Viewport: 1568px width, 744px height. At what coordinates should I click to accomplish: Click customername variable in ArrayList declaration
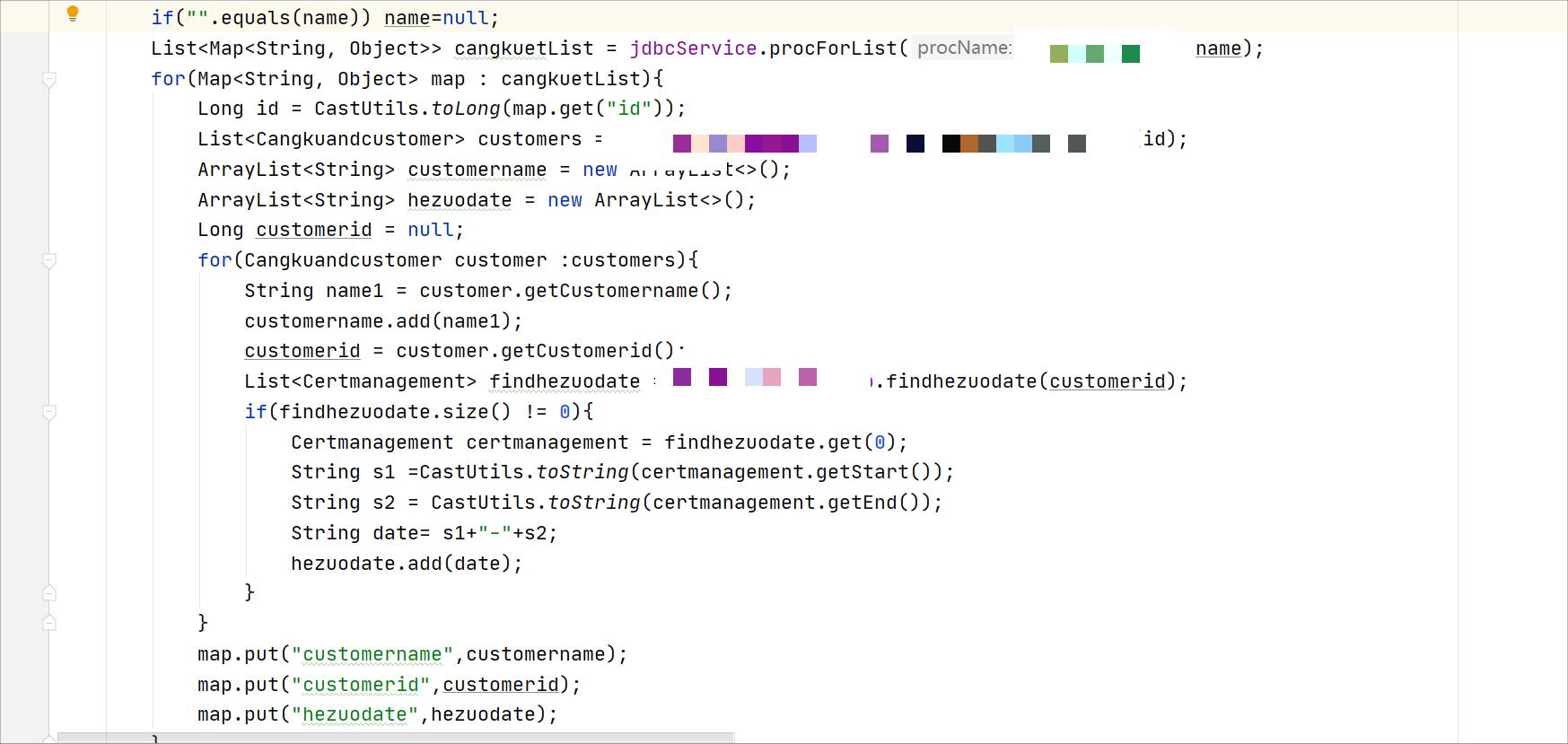click(x=477, y=170)
